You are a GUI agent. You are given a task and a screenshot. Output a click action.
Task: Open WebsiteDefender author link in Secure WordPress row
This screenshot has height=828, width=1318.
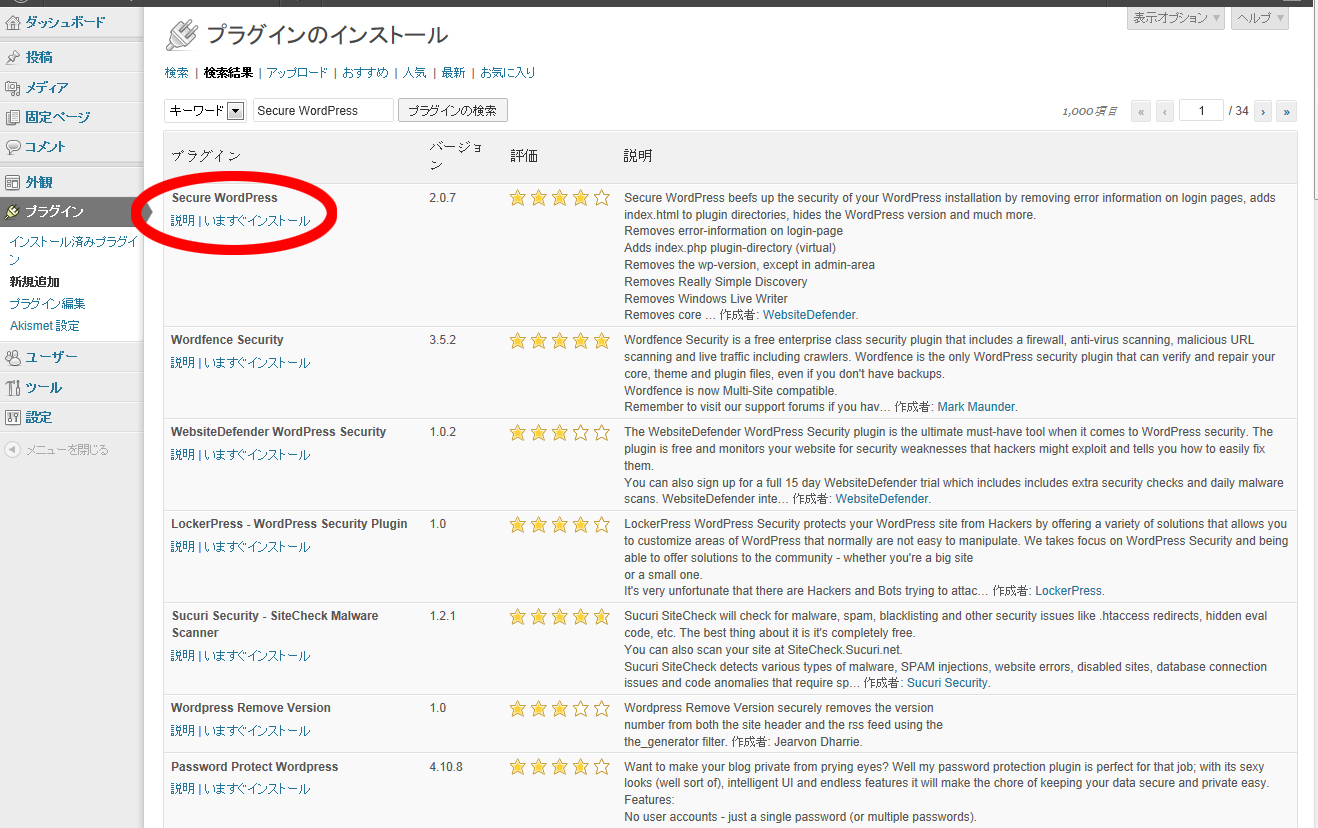coord(809,315)
